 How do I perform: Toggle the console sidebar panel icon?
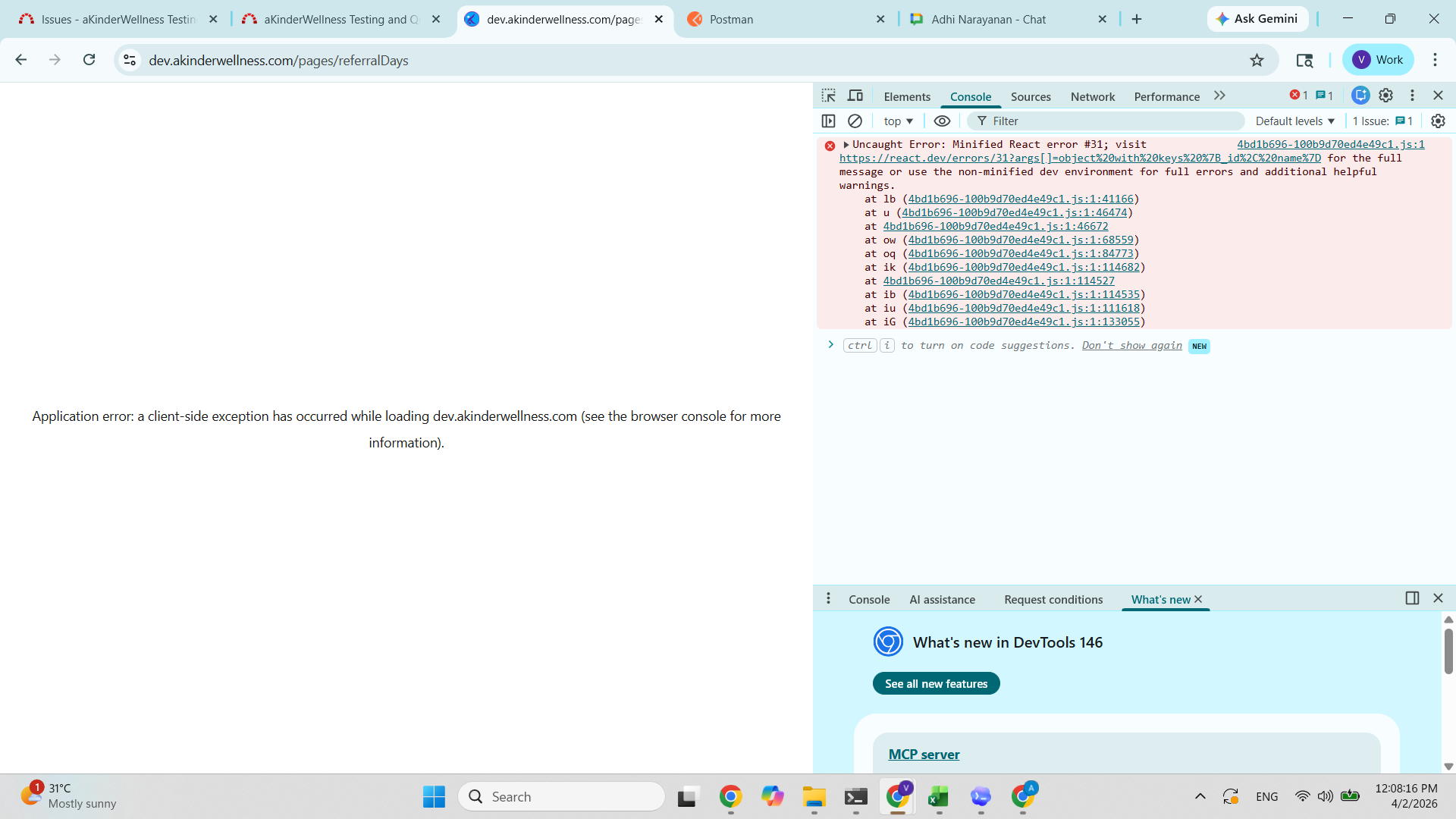tap(828, 121)
